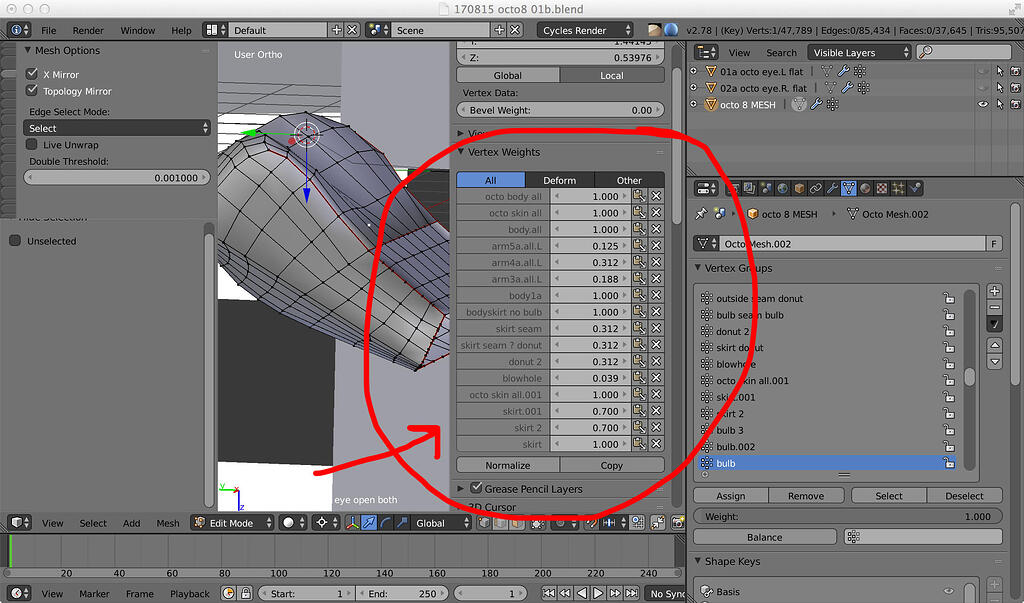Open the Modifiers wrench tab

click(x=832, y=189)
